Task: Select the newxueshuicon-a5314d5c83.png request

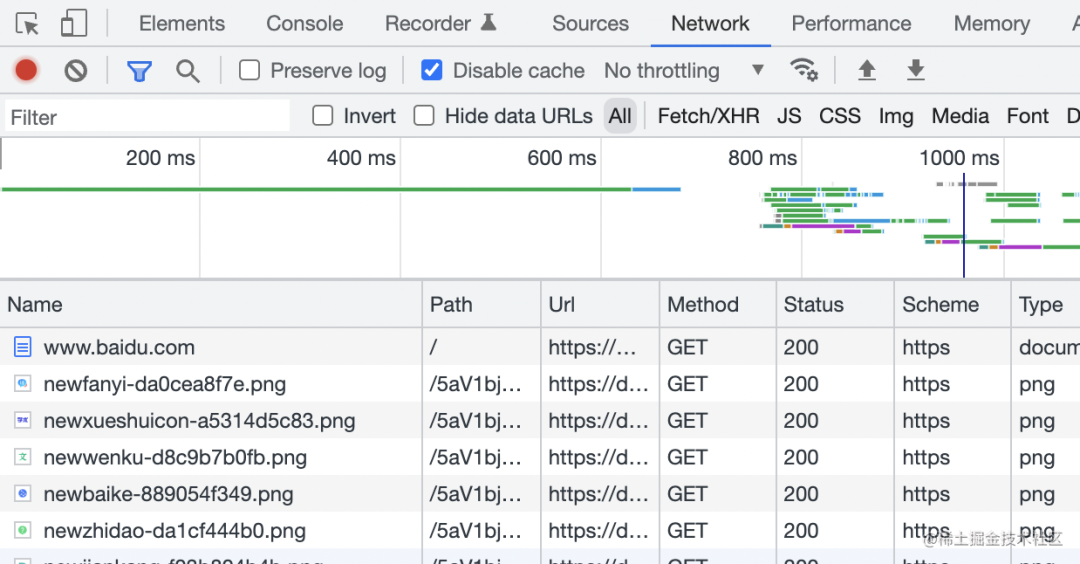Action: point(540,420)
